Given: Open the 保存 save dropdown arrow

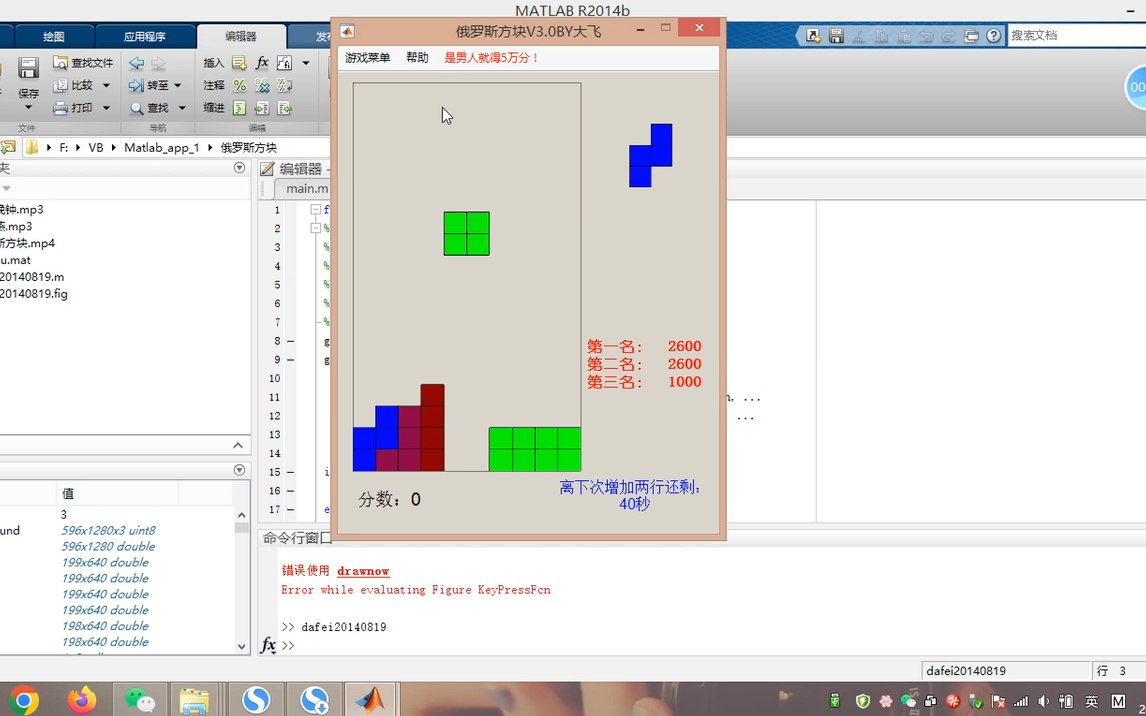Looking at the screenshot, I should (27, 107).
